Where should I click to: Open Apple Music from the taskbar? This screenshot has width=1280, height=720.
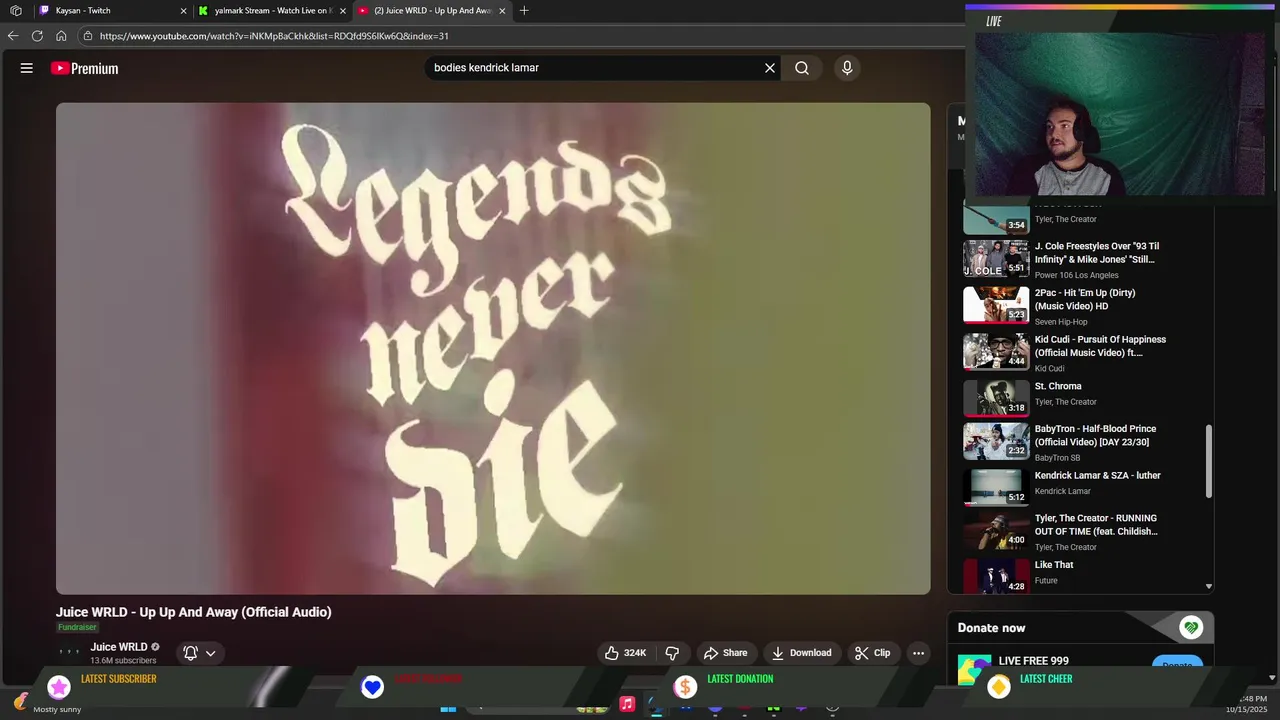tap(627, 704)
